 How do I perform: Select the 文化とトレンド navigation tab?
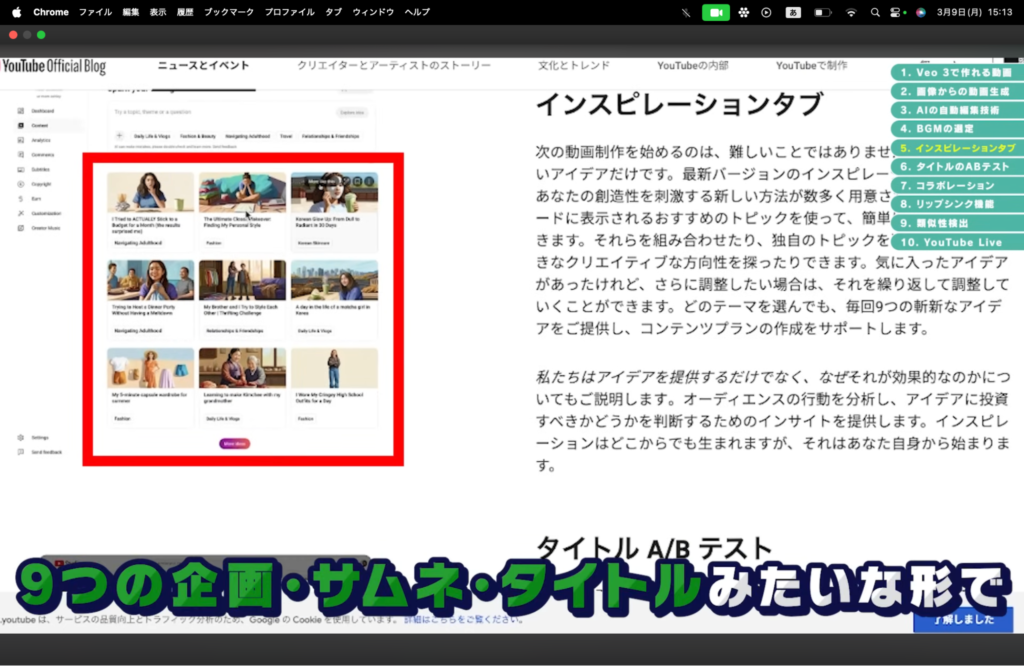point(574,66)
